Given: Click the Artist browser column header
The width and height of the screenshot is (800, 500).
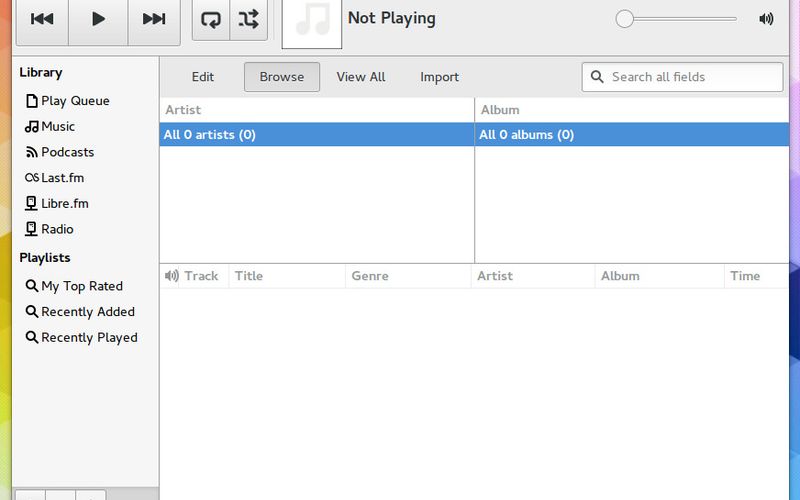Looking at the screenshot, I should [317, 110].
